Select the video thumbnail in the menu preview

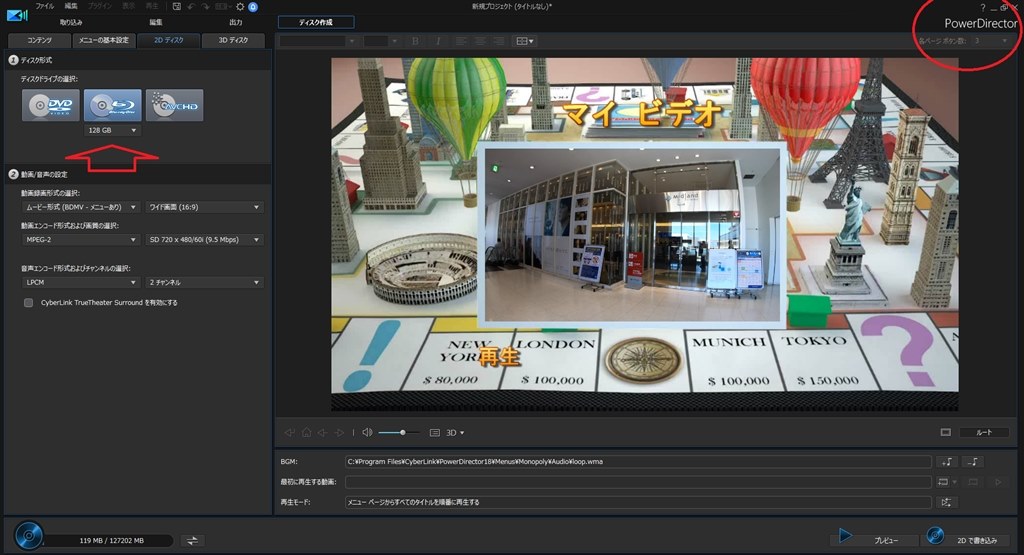click(x=632, y=235)
